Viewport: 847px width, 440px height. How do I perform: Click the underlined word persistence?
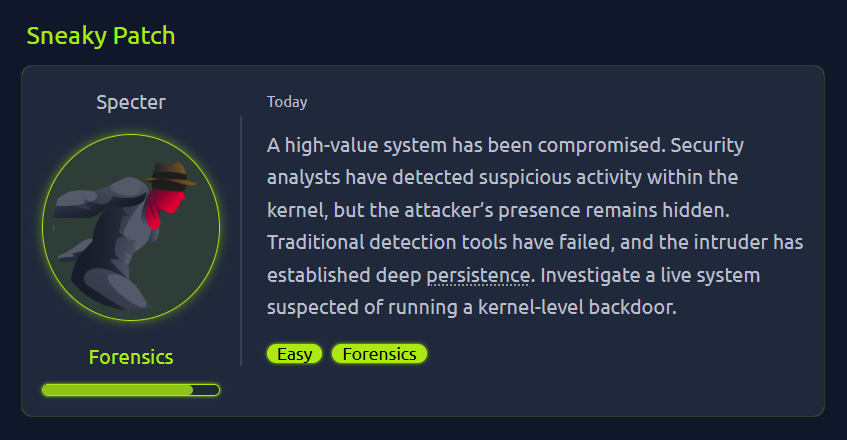click(479, 275)
